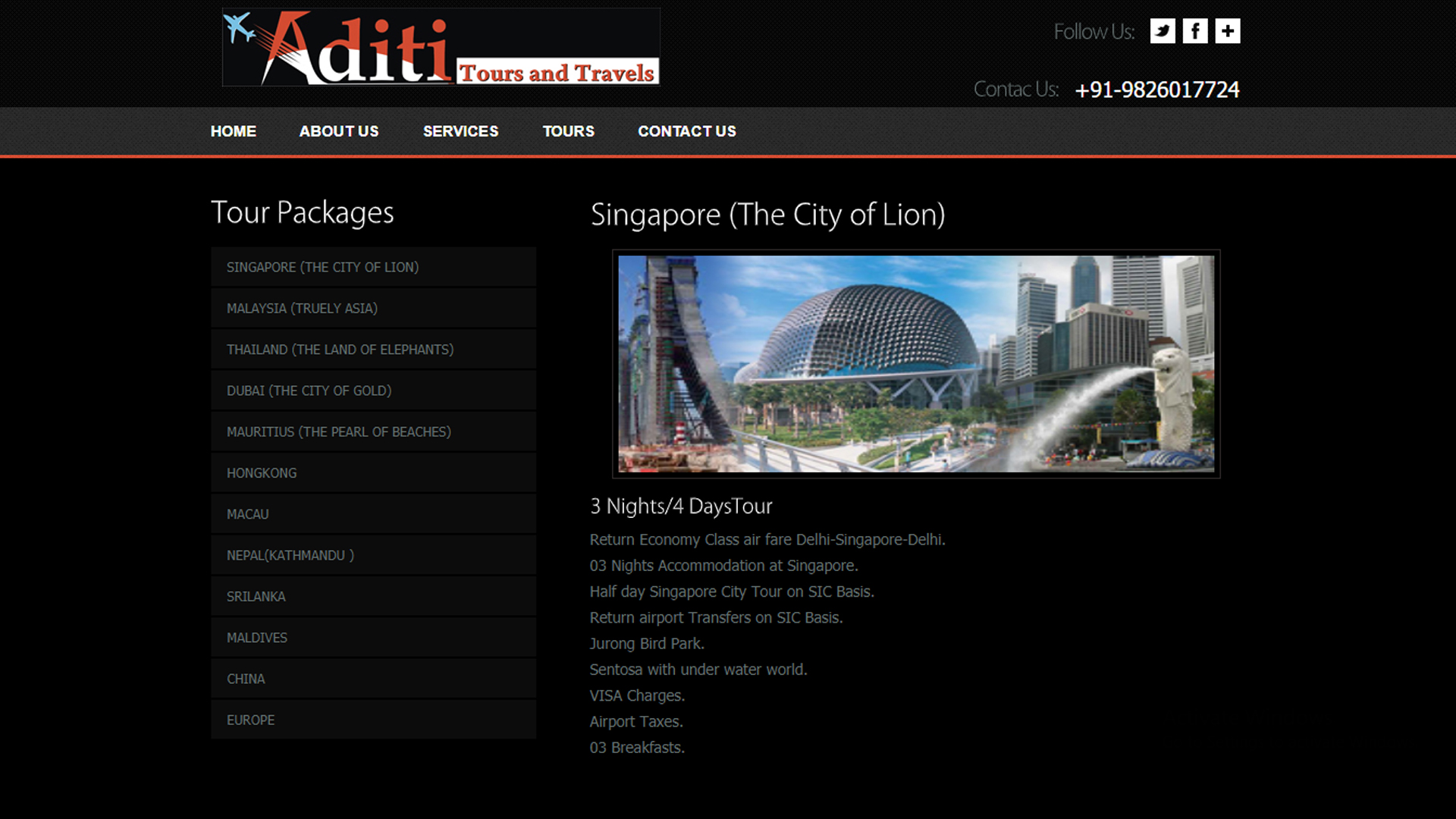Image resolution: width=1456 pixels, height=819 pixels.
Task: Open the Europe tour package
Action: coord(373,720)
